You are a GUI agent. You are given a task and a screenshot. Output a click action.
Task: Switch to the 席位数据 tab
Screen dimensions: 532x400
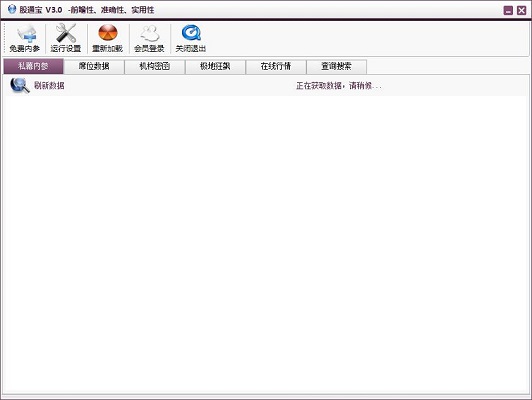coord(94,66)
